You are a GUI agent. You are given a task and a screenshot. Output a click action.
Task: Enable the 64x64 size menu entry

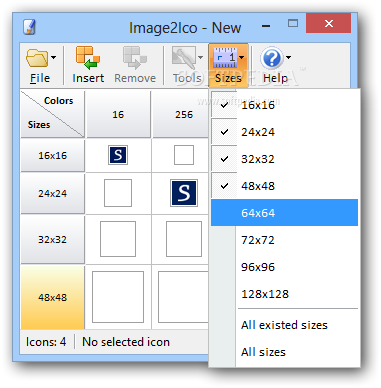point(284,213)
